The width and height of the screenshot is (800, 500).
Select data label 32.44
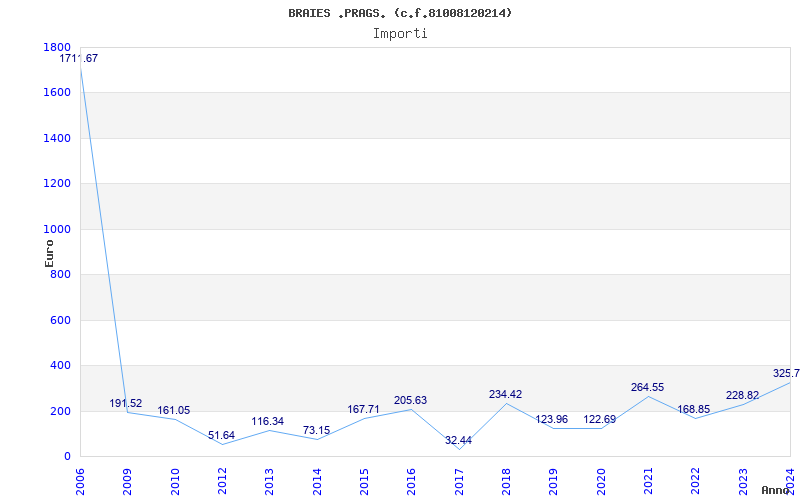point(458,440)
